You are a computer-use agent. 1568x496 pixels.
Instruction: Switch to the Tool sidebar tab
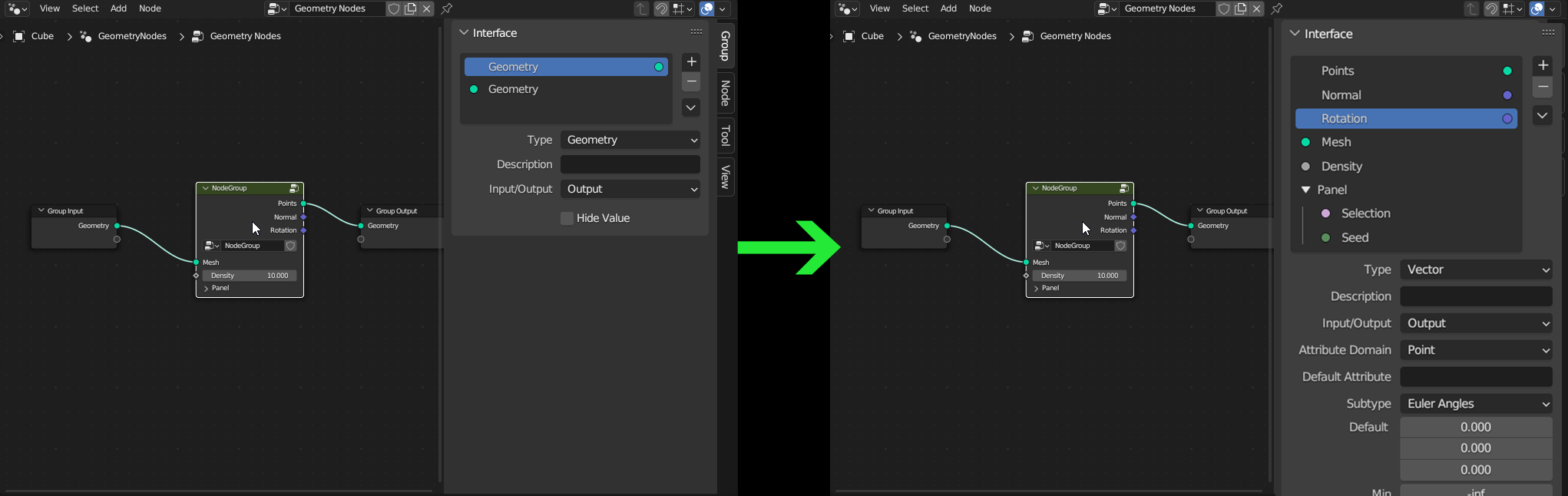point(726,136)
